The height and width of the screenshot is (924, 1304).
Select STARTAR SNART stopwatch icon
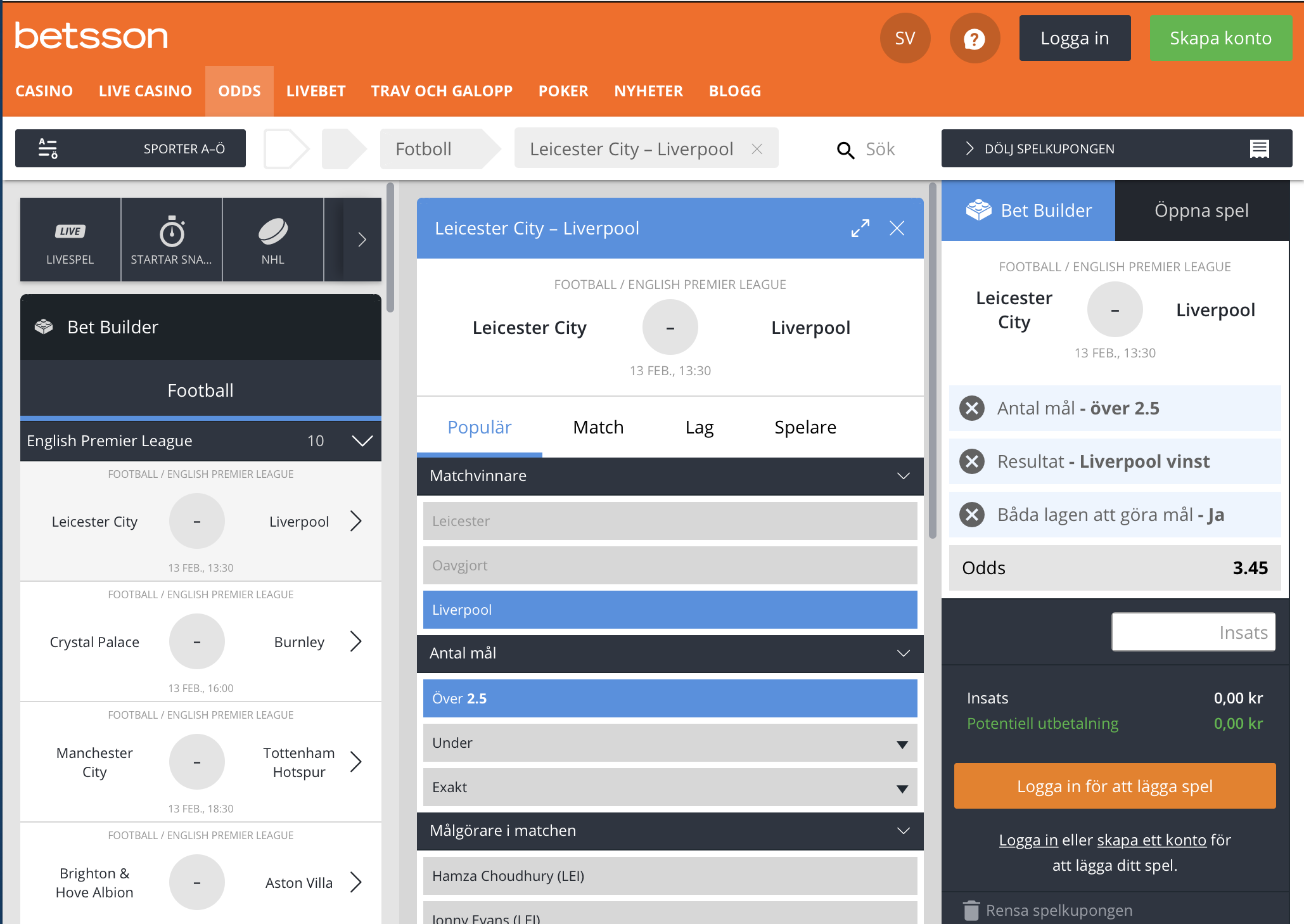(171, 241)
